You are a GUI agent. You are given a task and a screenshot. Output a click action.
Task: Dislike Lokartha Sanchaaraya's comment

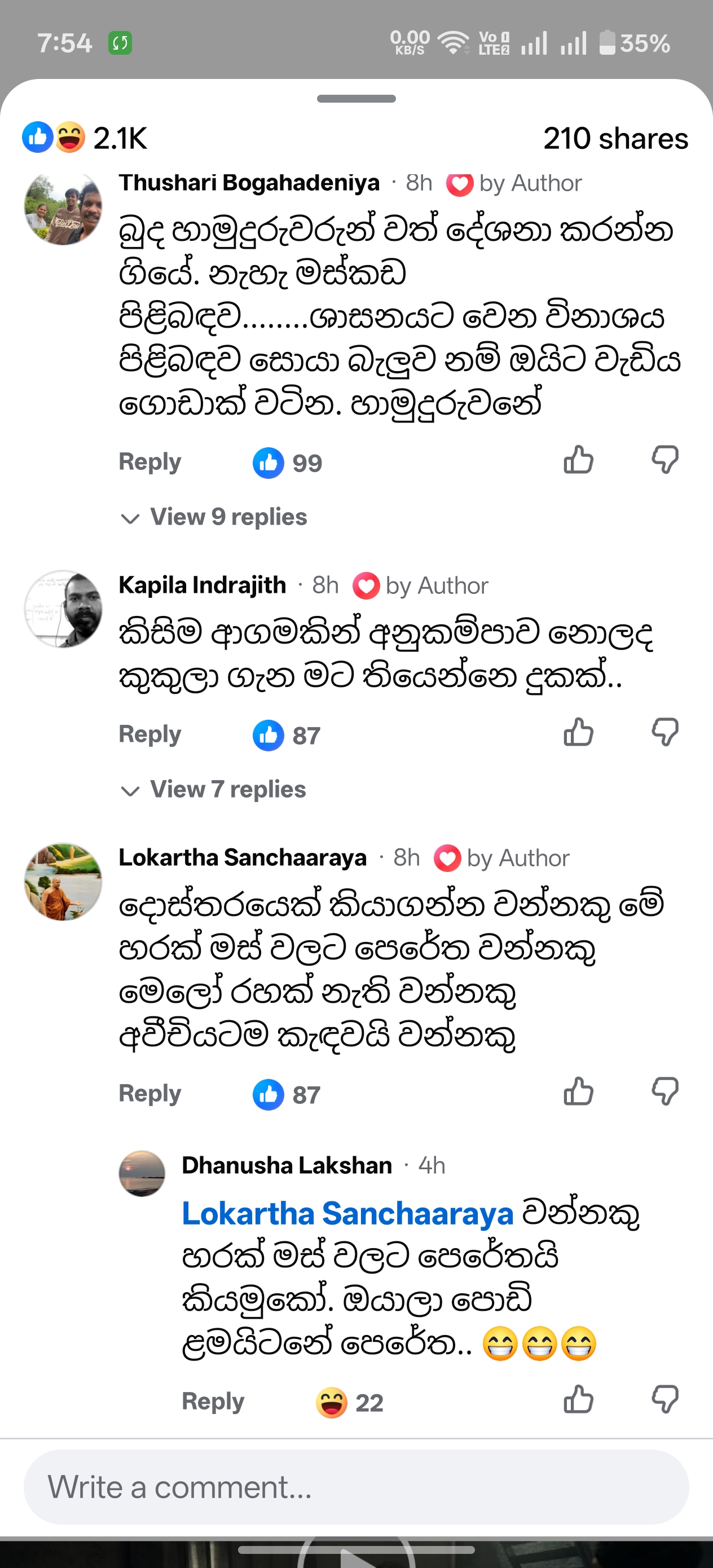point(665,1091)
